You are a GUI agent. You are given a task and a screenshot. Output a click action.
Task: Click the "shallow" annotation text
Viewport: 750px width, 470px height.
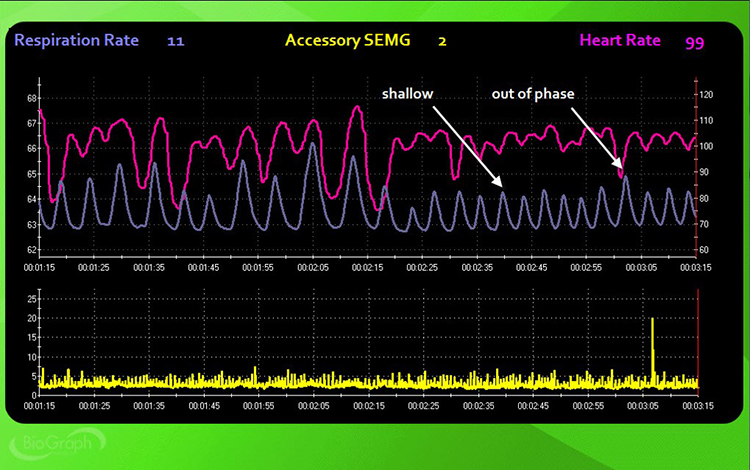pyautogui.click(x=406, y=94)
